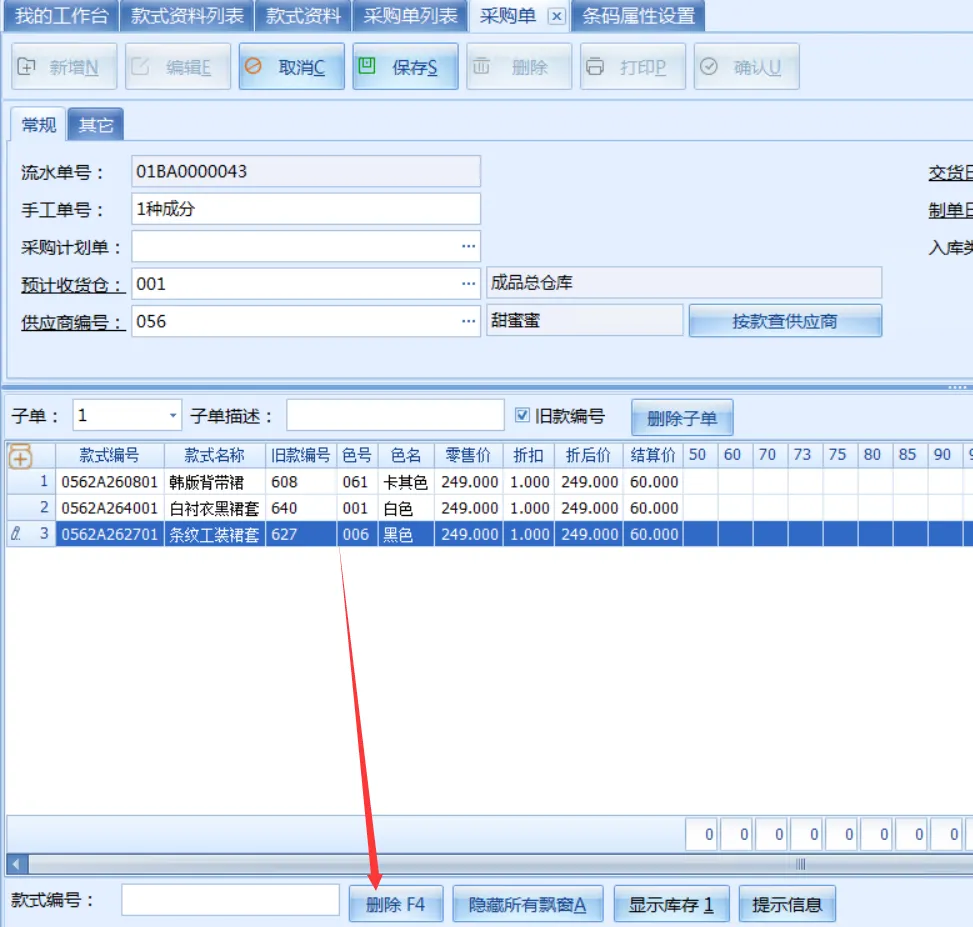
Task: Open lookup for 采购计划单 field
Action: (468, 246)
